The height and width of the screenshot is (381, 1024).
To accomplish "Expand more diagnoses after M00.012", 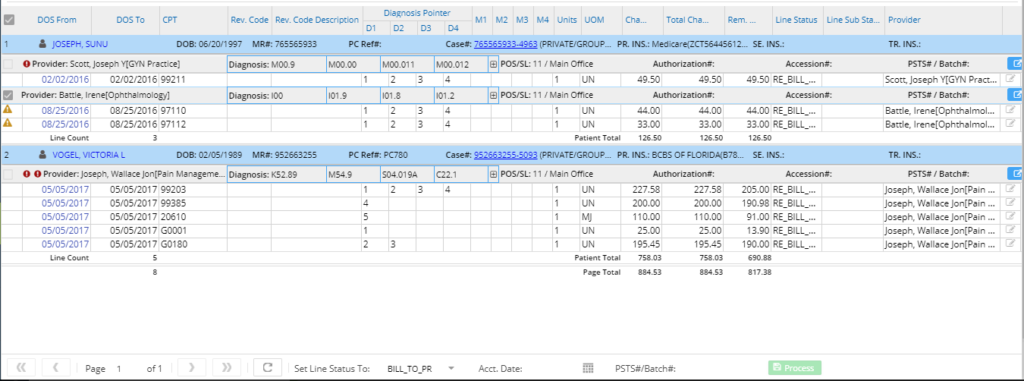I will 493,64.
